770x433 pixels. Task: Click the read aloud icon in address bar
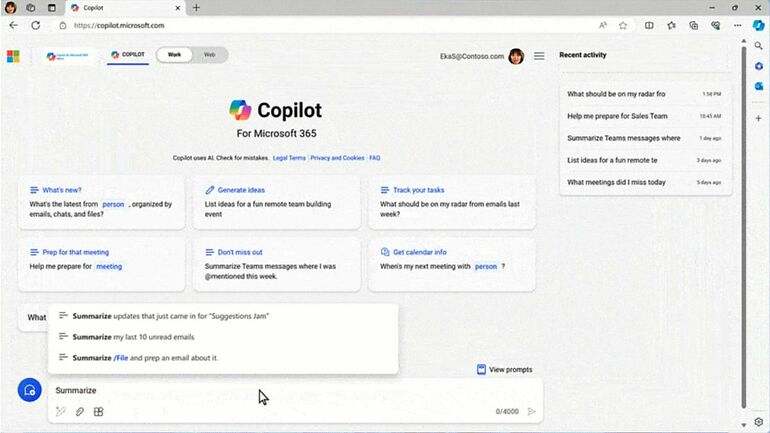603,25
